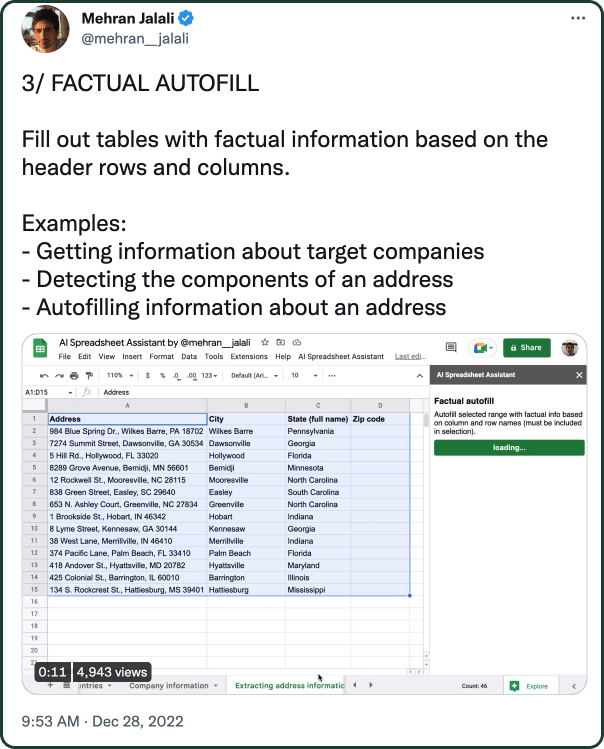Click the cloud save status icon

(297, 342)
